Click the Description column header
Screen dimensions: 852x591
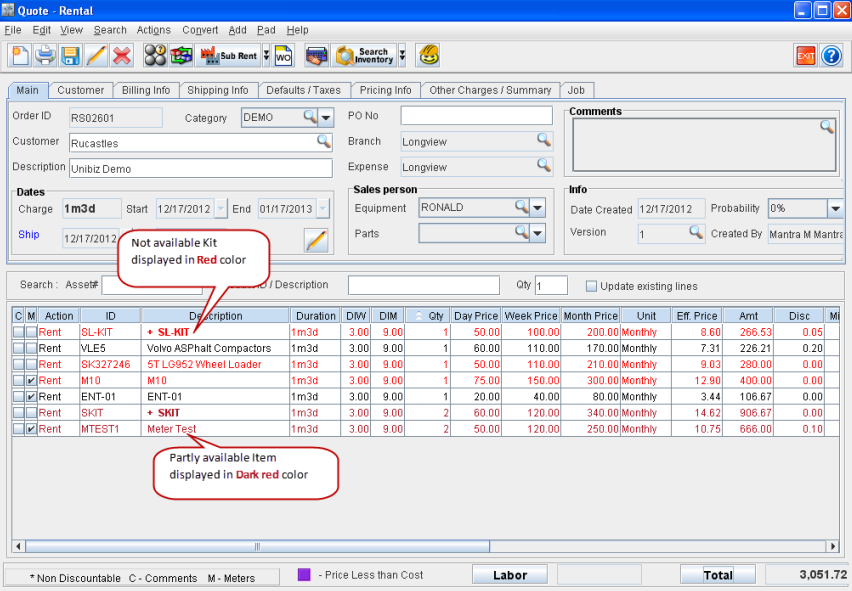(215, 316)
